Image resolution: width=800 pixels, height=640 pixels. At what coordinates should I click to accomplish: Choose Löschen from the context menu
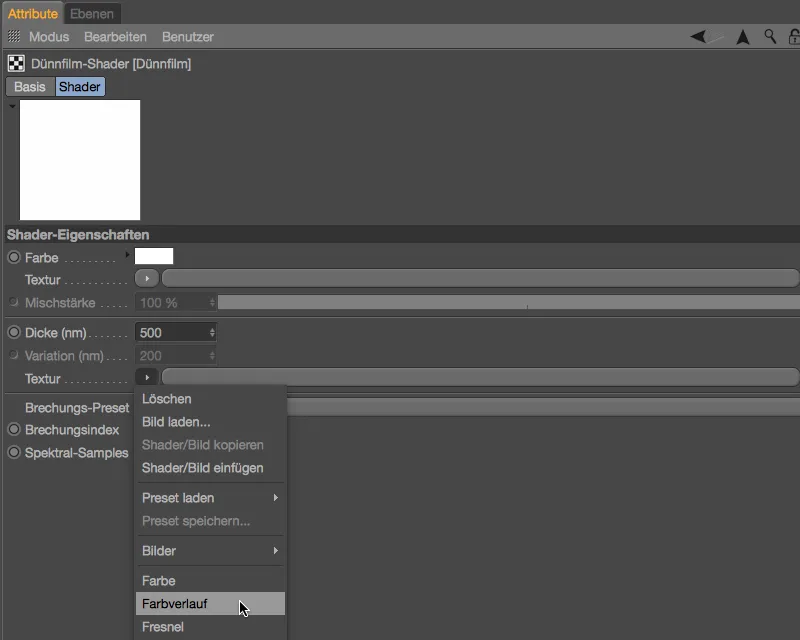pyautogui.click(x=210, y=399)
